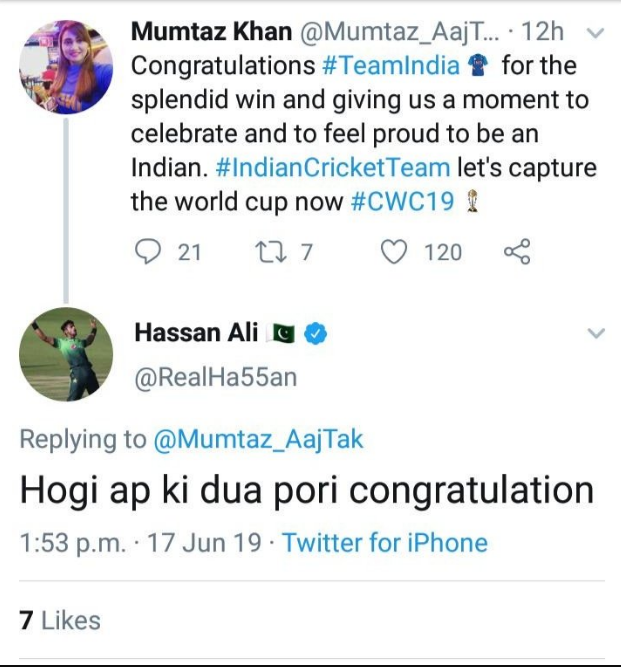Open Hassan Ali's profile photo
The width and height of the screenshot is (621, 667).
click(66, 360)
